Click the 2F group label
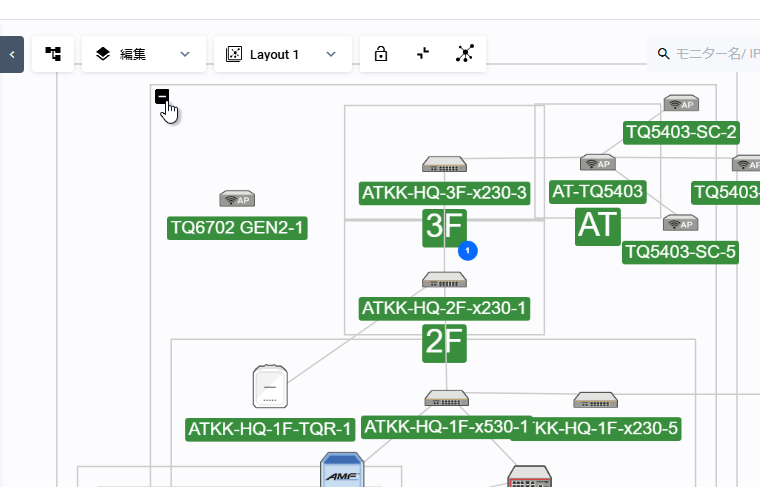This screenshot has height=487, width=760. 444,344
